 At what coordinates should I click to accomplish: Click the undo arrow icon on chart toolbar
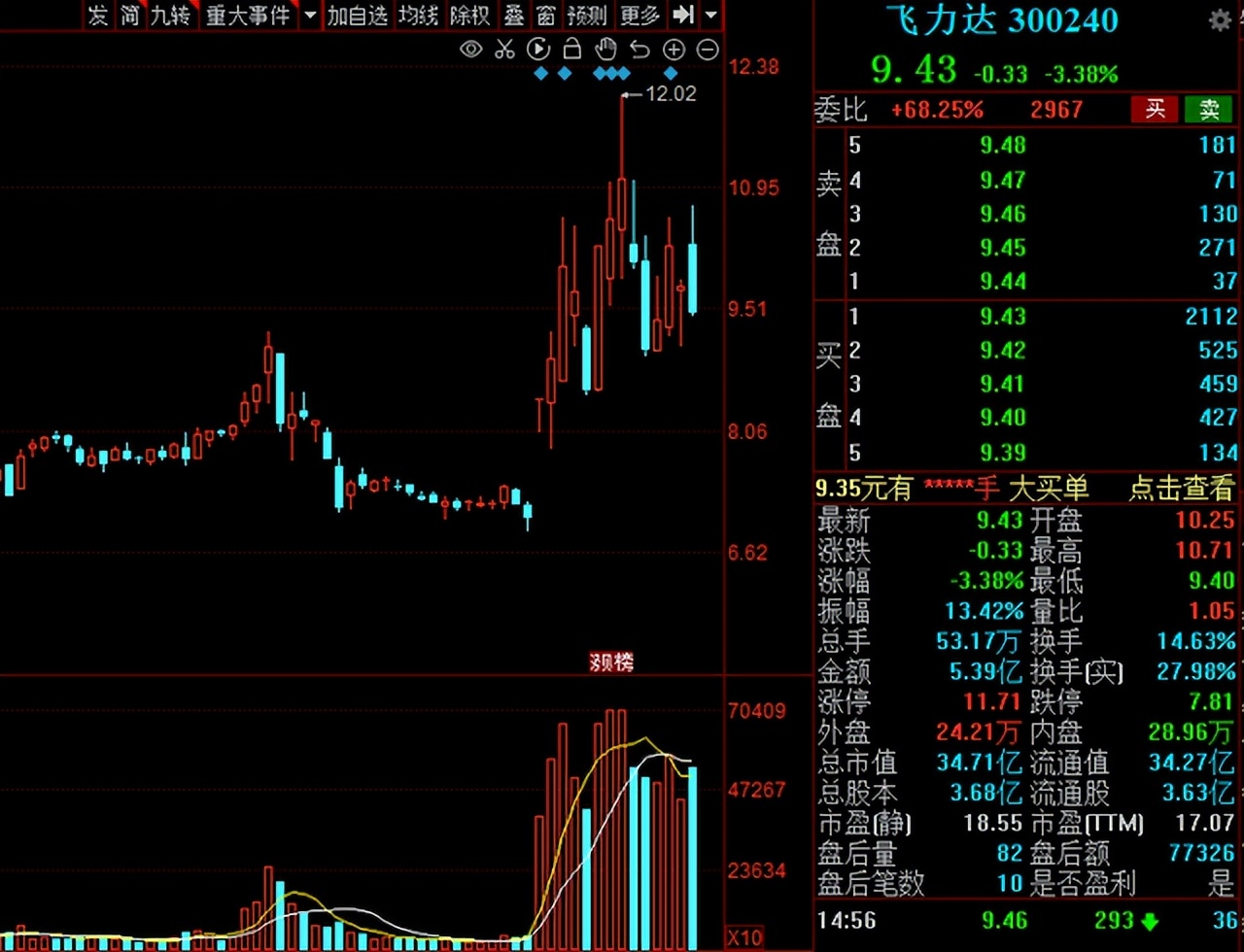(x=639, y=50)
